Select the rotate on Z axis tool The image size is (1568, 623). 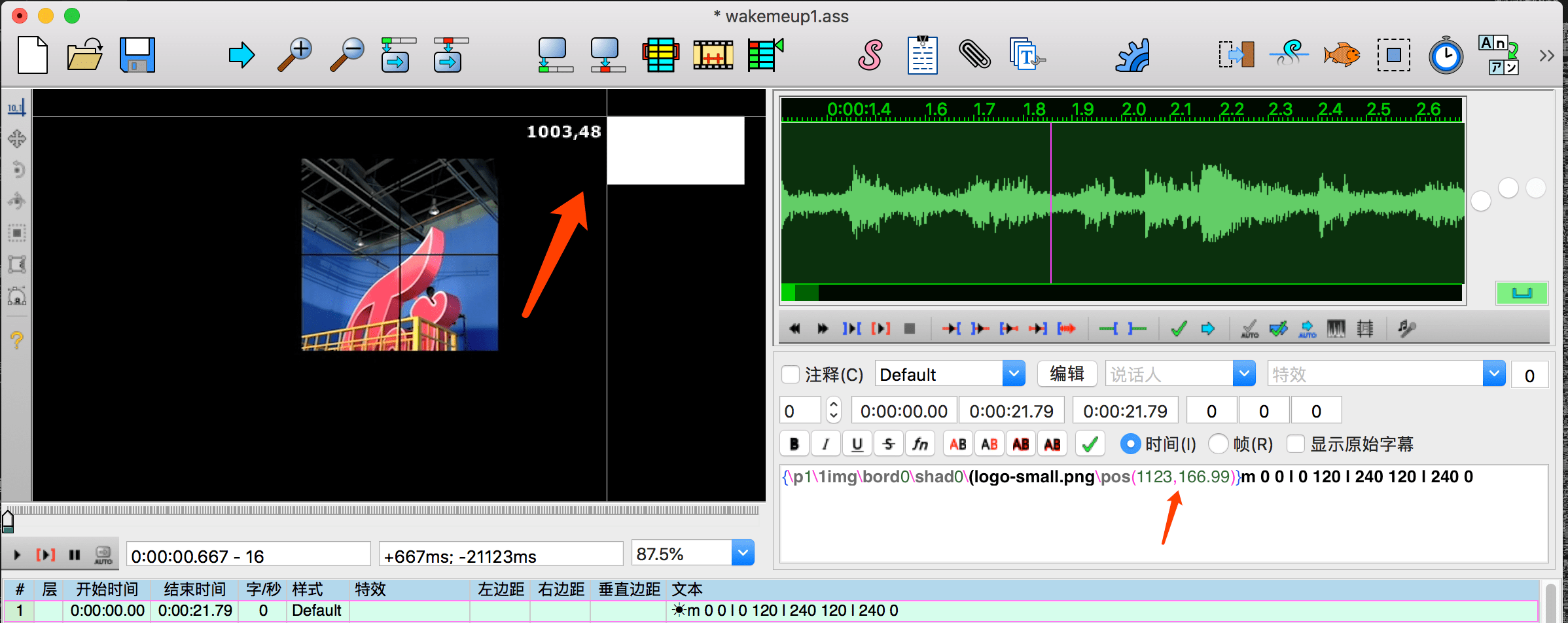[17, 170]
